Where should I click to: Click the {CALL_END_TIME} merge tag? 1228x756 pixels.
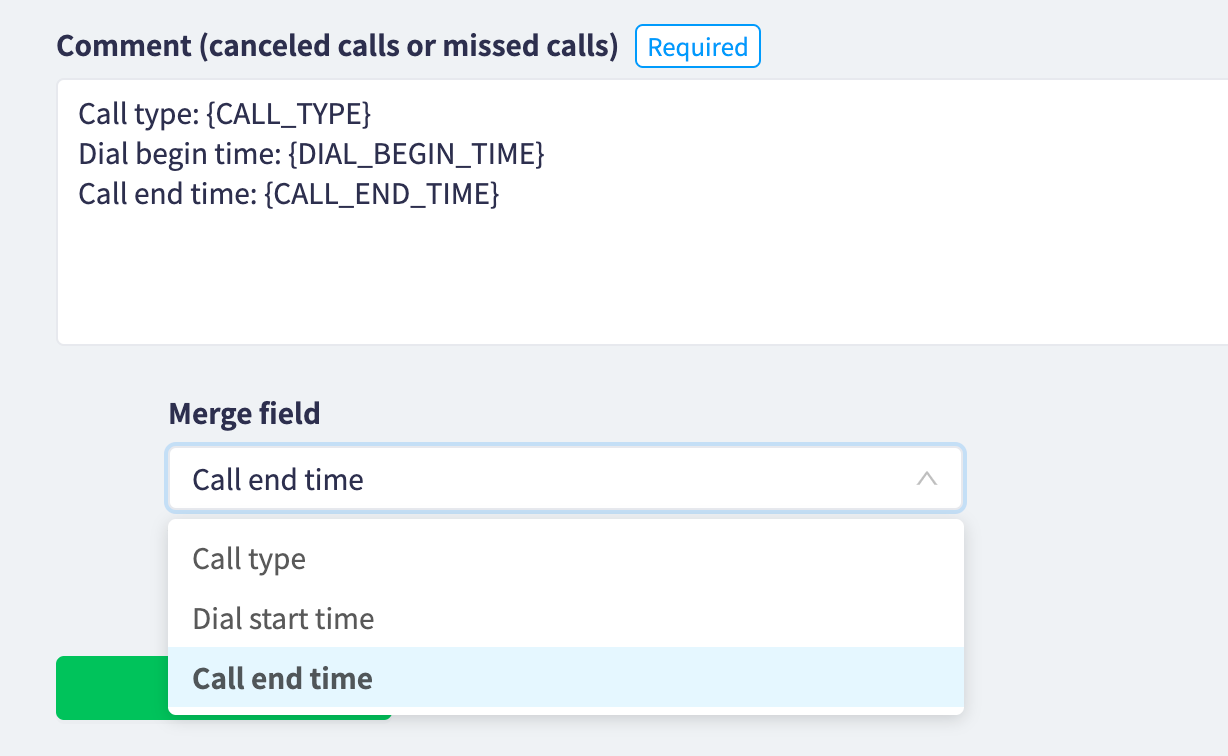[x=381, y=194]
